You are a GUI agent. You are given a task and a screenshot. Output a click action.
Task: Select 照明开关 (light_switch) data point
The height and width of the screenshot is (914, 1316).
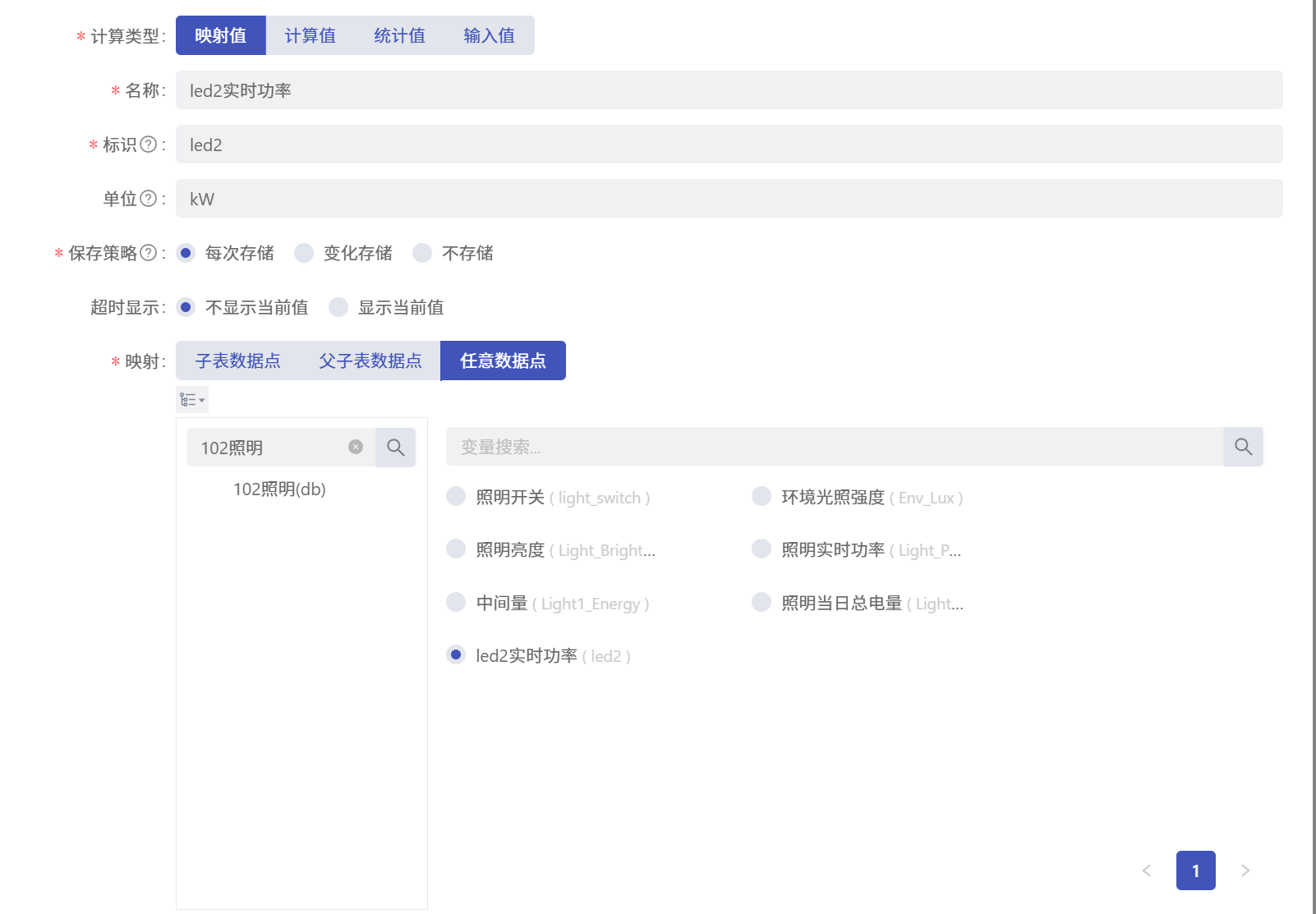pos(456,496)
